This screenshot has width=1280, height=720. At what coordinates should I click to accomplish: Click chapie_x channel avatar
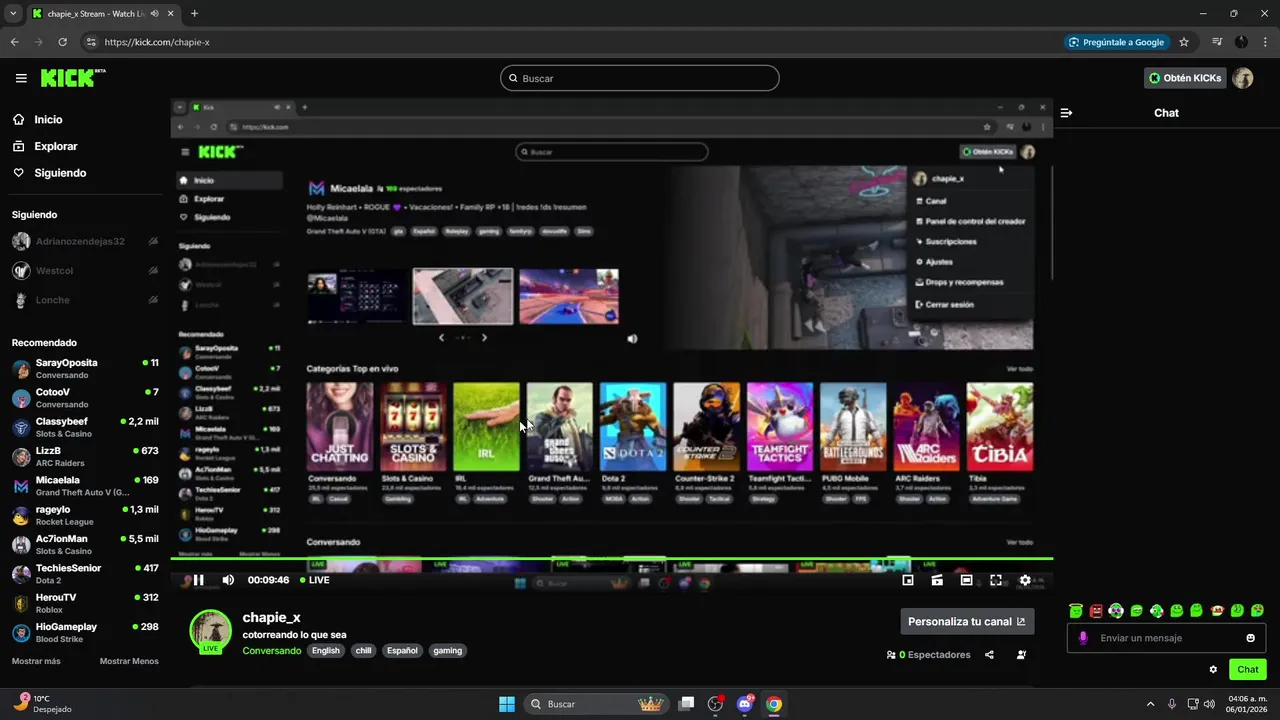(211, 630)
